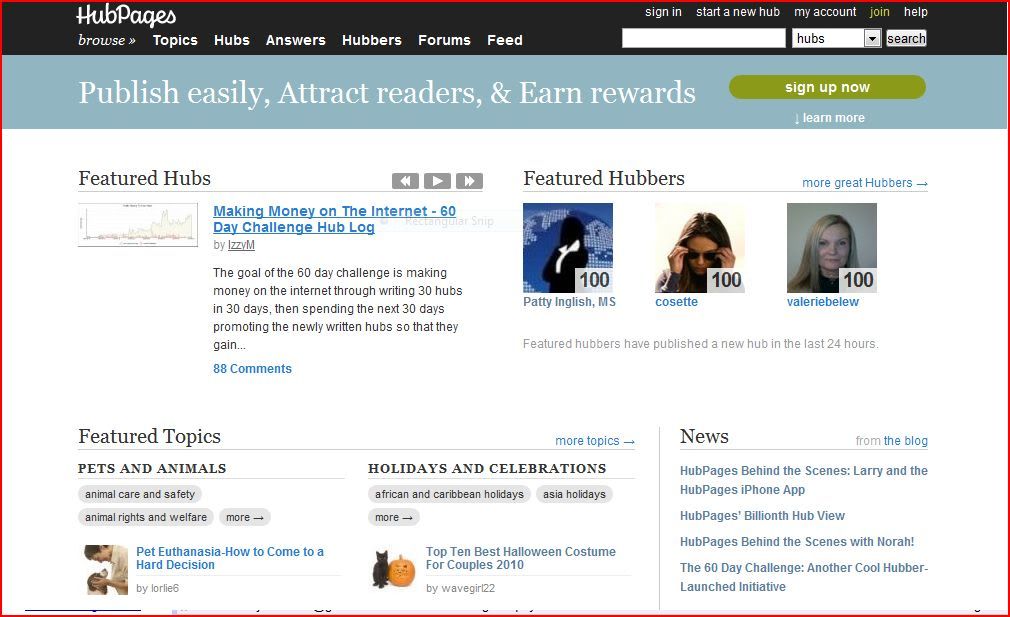Viewport: 1010px width, 617px height.
Task: Go to previous featured hub (rewind button)
Action: pos(405,181)
